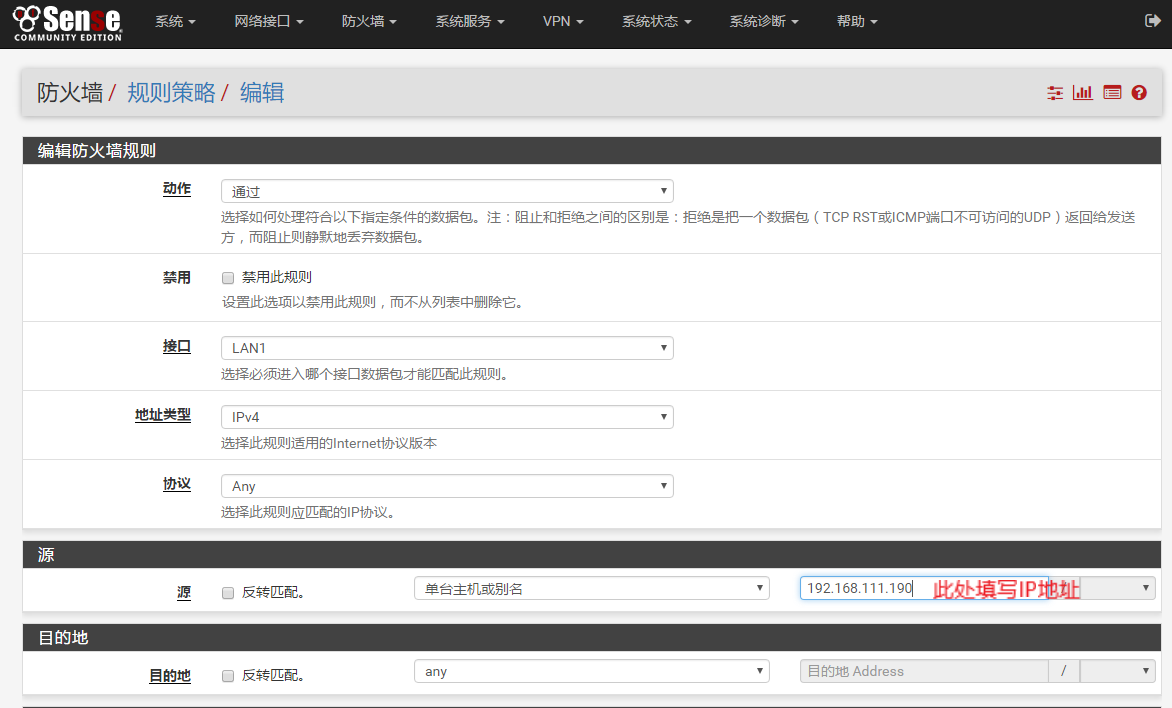
Task: Click the 编辑 breadcrumb link
Action: point(262,93)
